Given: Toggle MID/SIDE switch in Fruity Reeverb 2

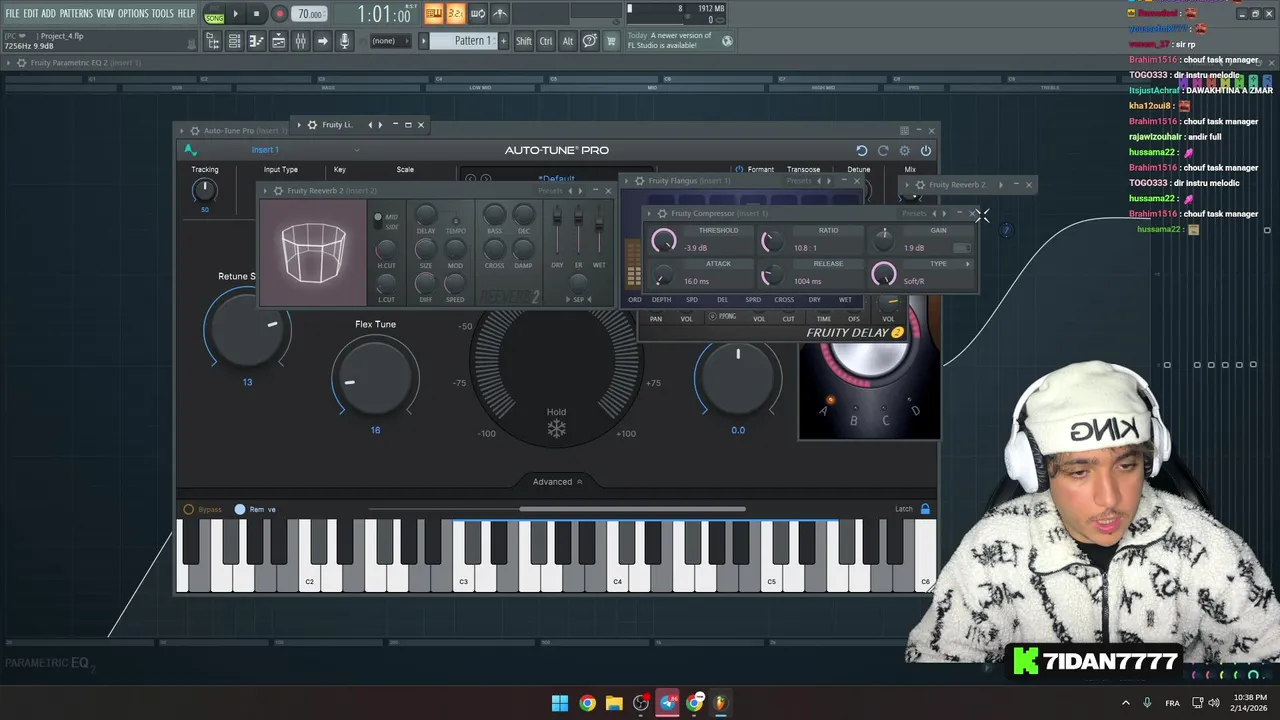Looking at the screenshot, I should click(x=378, y=221).
